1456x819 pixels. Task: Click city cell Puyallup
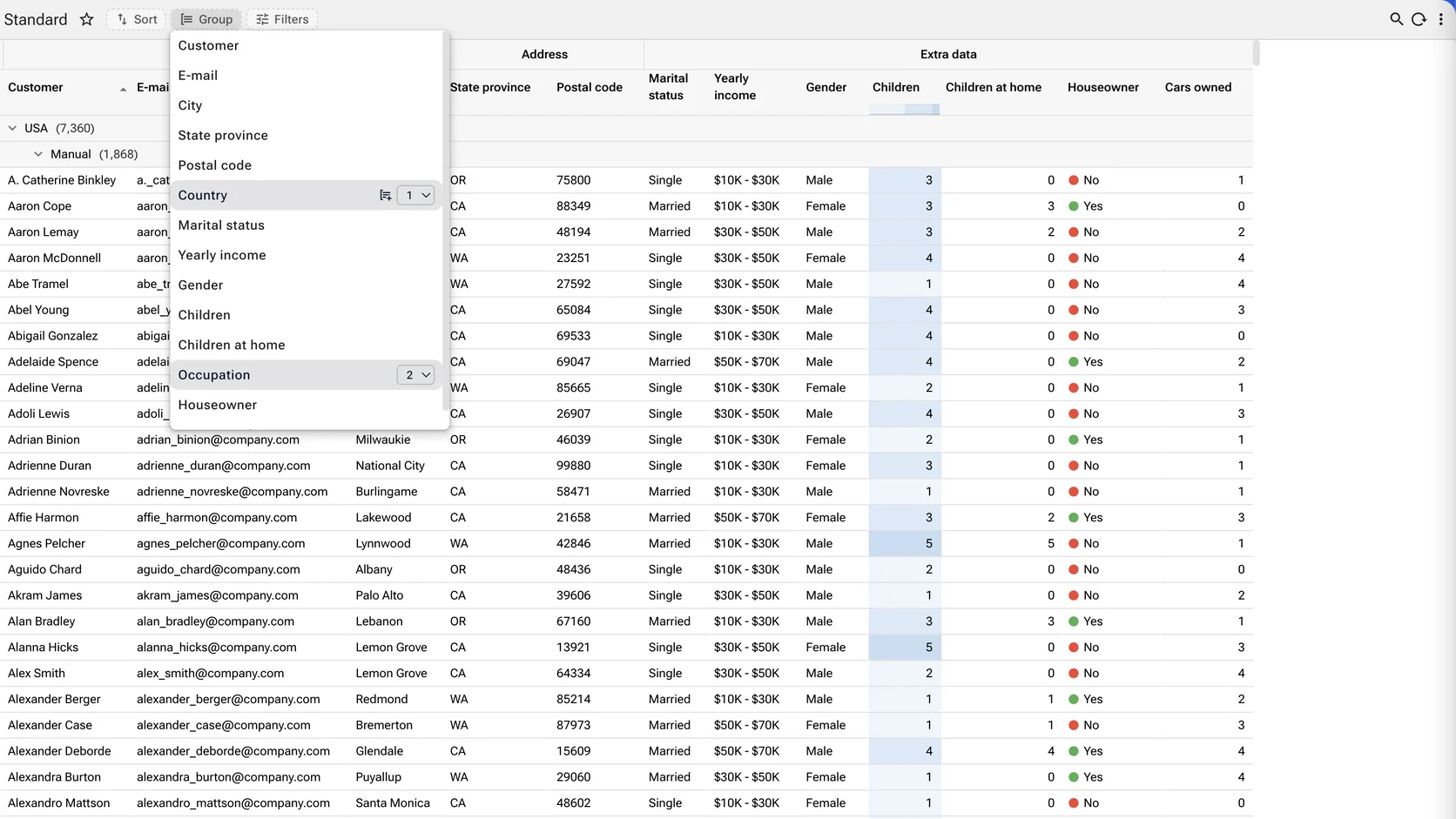tap(379, 777)
